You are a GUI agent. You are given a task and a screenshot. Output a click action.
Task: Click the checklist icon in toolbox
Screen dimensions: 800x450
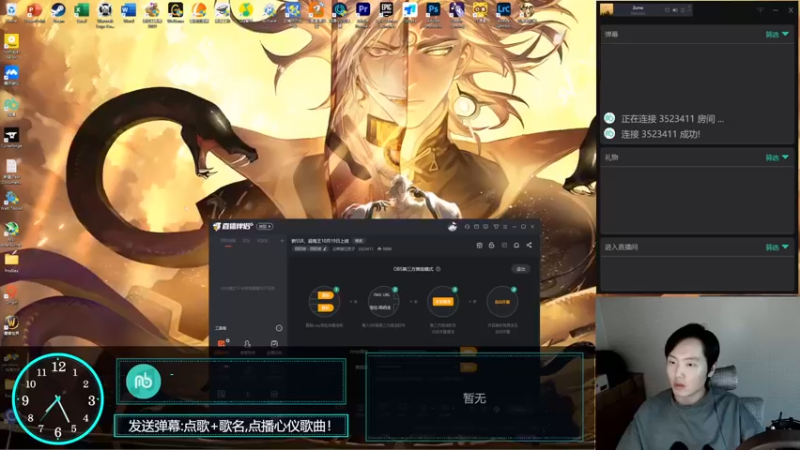274,344
